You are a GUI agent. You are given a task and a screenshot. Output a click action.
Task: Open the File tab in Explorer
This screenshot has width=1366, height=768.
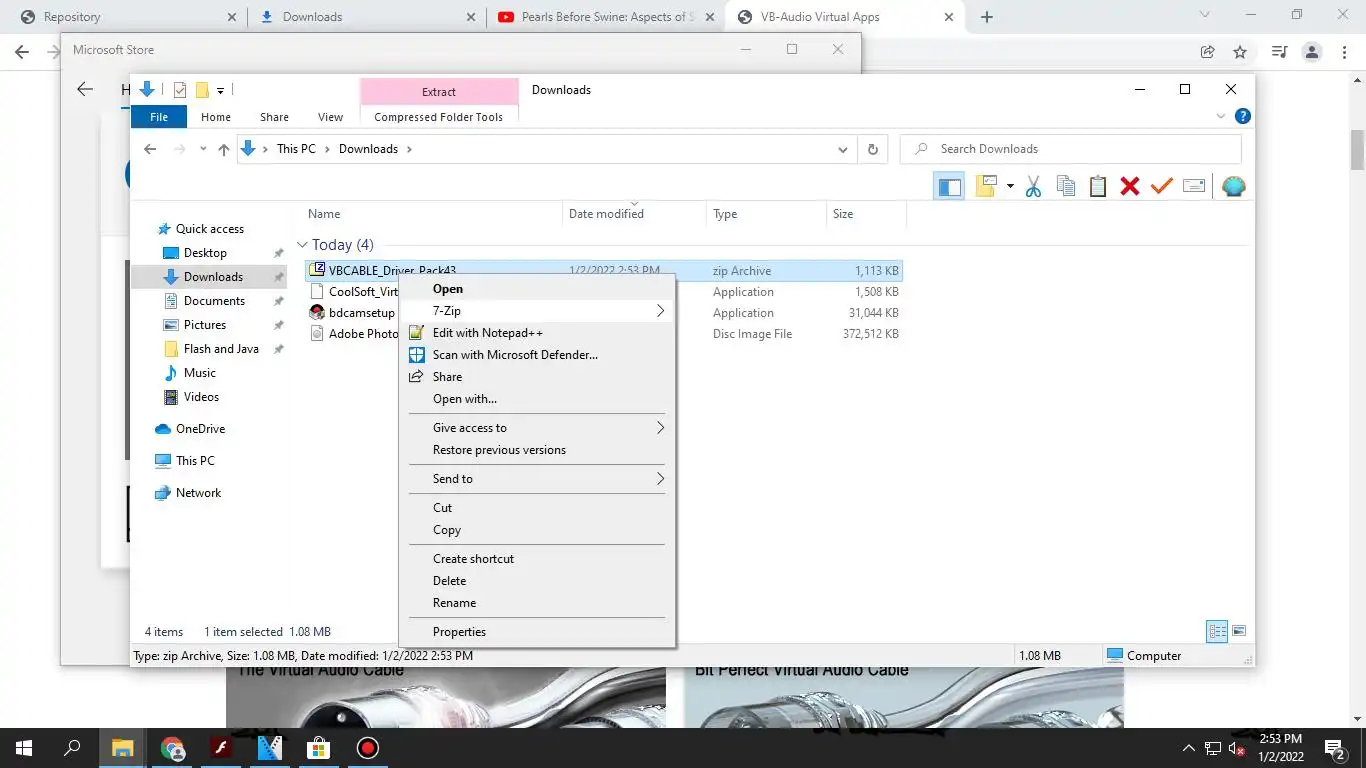(159, 117)
